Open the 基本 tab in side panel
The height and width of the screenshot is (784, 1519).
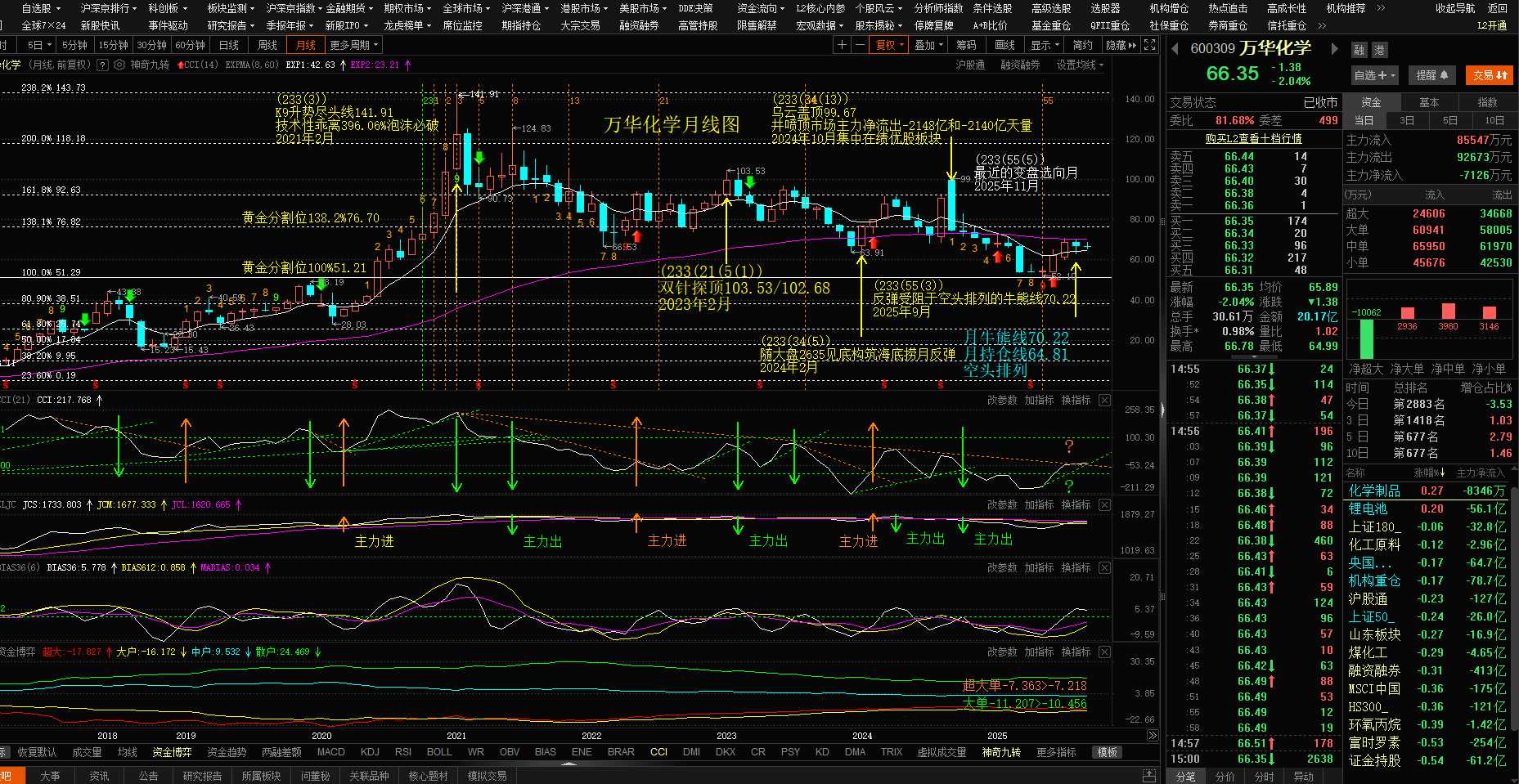(1429, 102)
